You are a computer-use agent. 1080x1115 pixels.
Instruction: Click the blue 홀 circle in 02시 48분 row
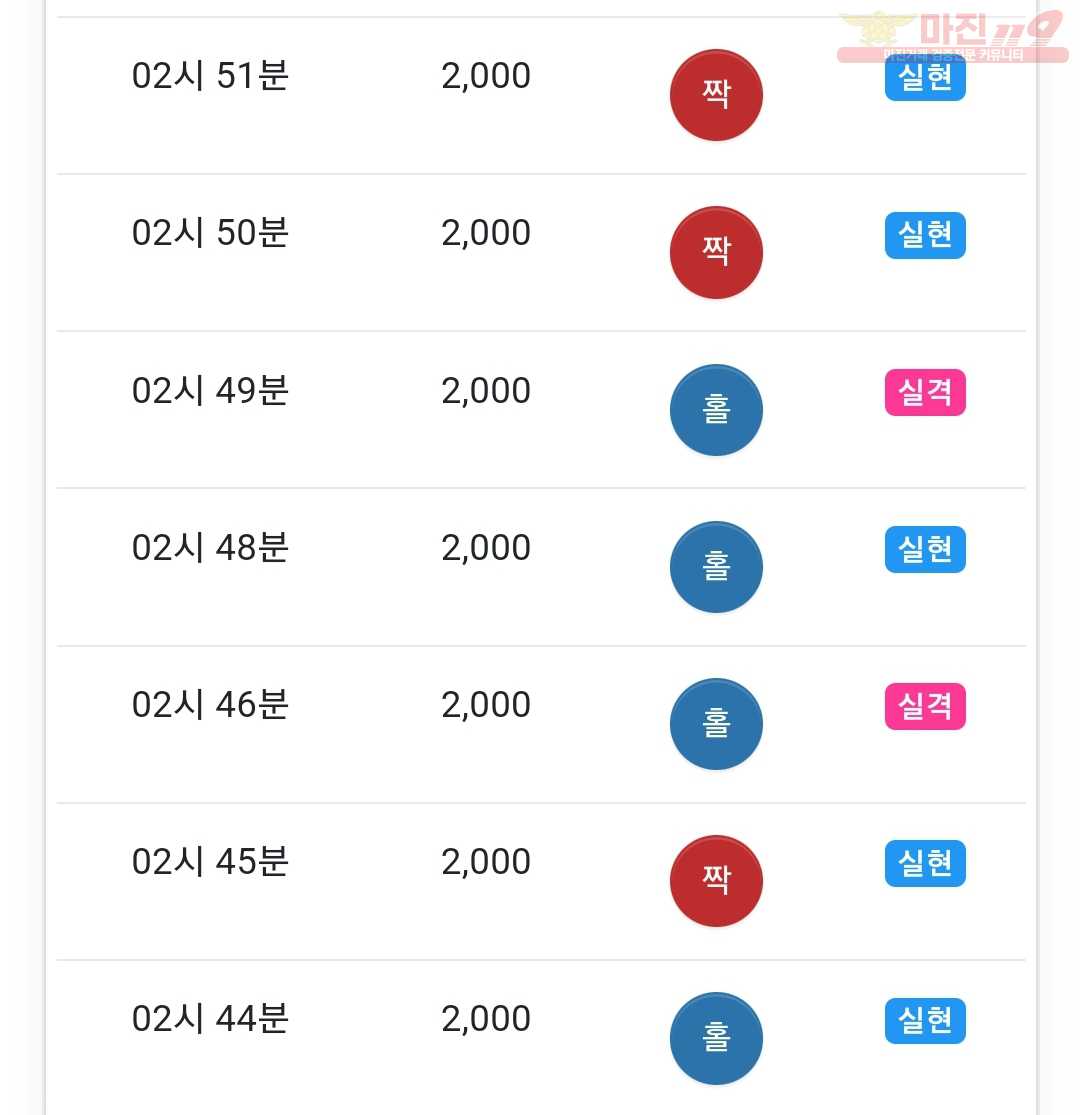[x=716, y=567]
